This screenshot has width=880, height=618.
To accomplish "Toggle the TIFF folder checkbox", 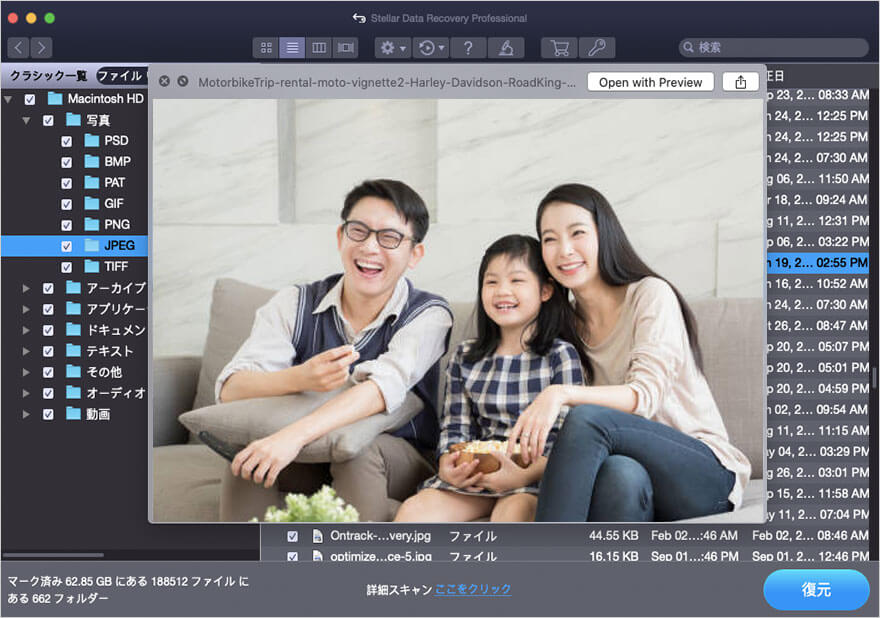I will pos(66,267).
